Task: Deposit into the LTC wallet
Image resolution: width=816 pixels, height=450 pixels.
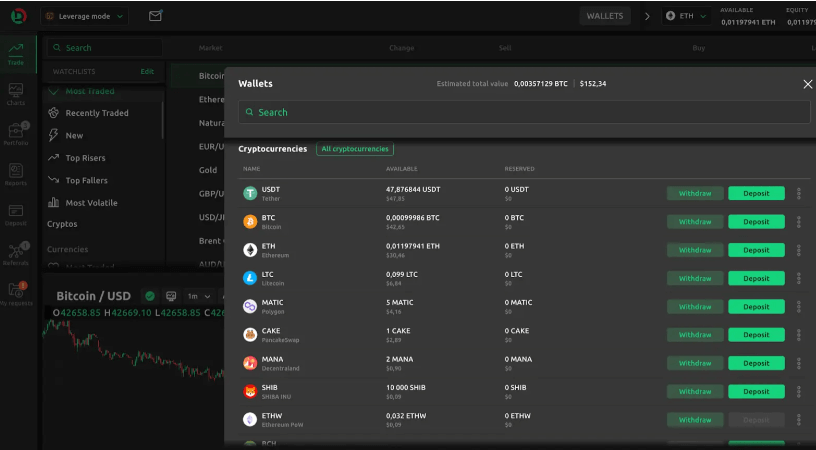Action: click(x=756, y=278)
